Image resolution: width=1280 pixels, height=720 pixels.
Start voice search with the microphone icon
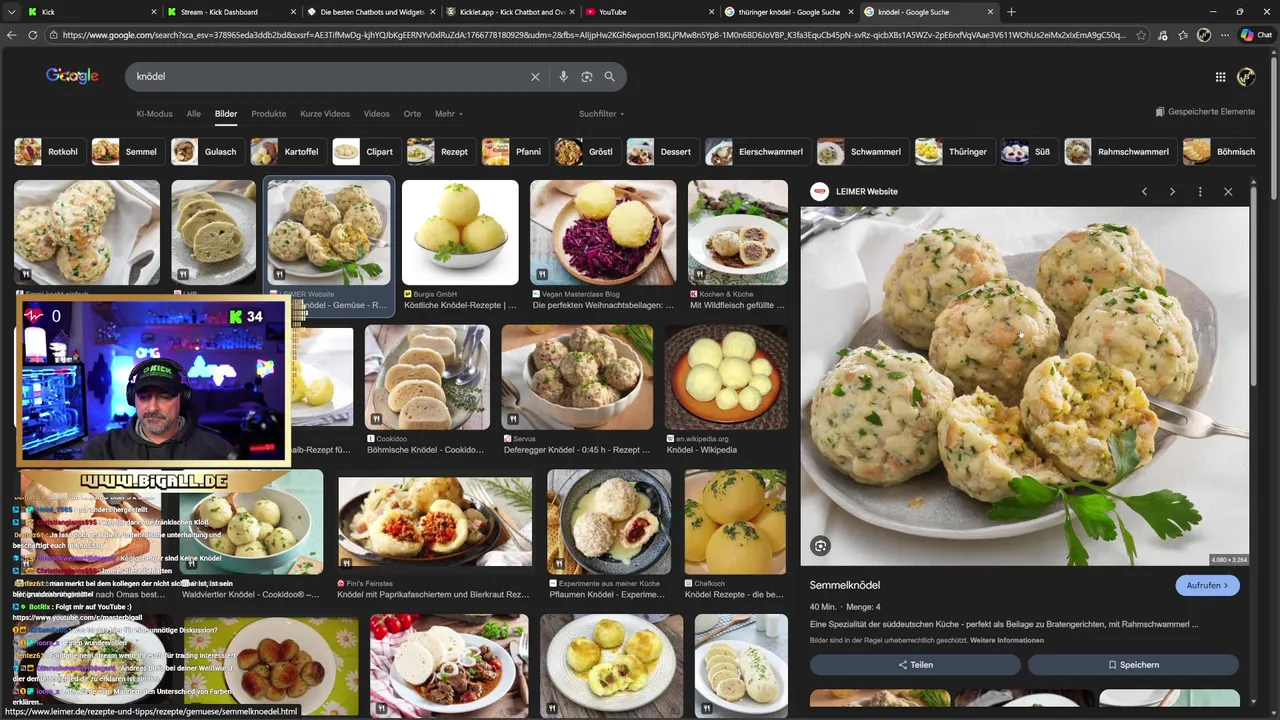pos(563,76)
